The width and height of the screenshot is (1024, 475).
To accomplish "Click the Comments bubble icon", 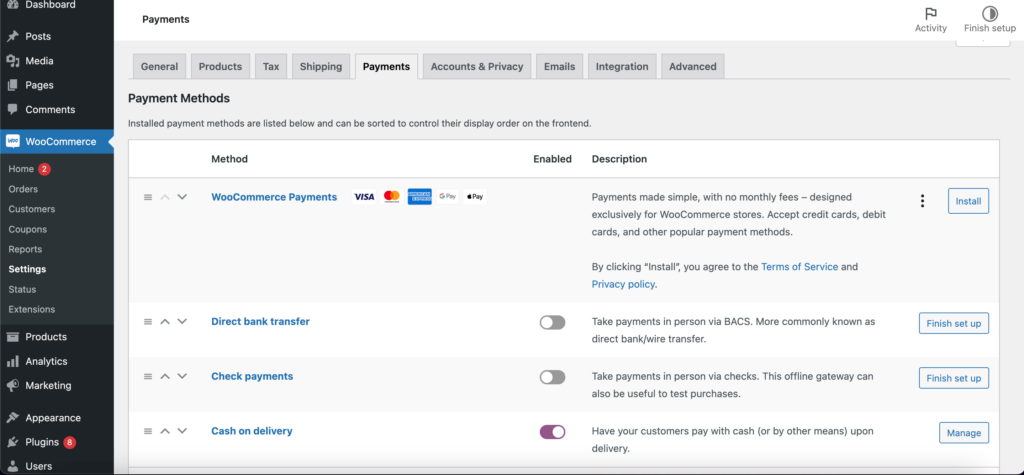I will [12, 109].
